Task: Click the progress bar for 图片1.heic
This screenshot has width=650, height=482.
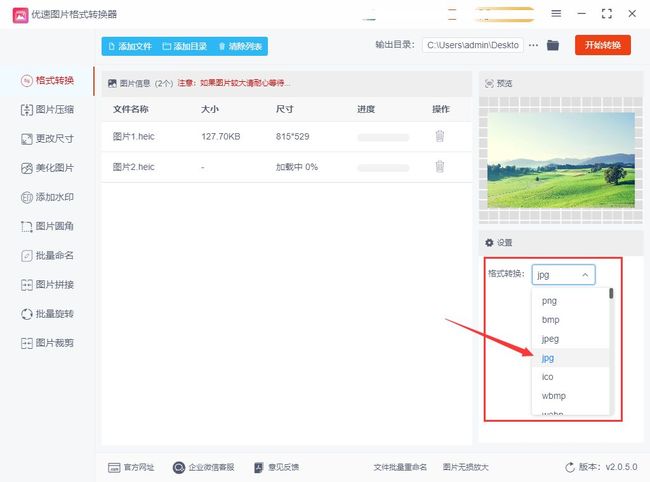Action: [x=383, y=137]
